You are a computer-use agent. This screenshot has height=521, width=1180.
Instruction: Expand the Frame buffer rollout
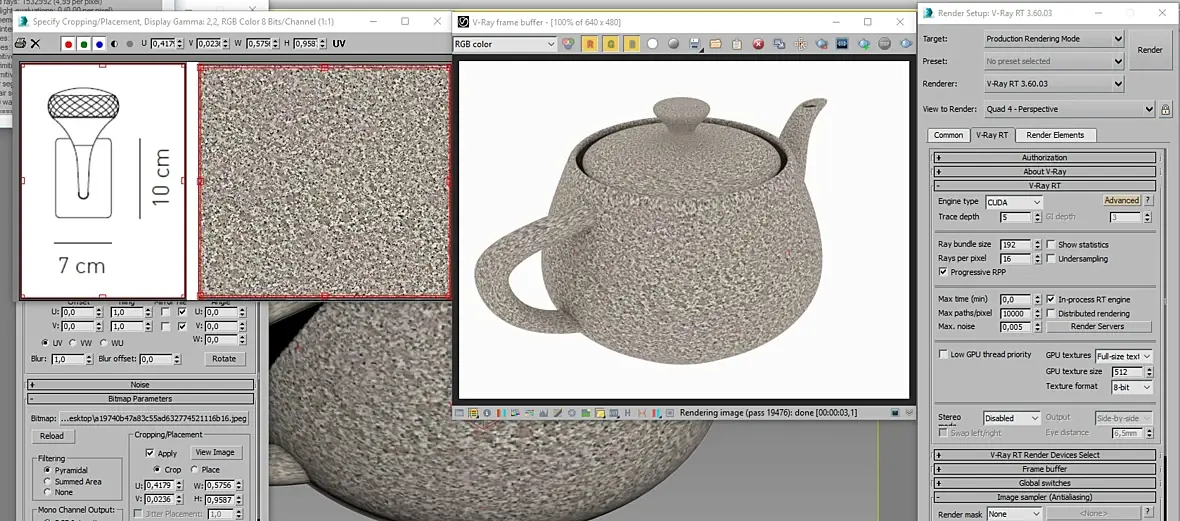[x=1044, y=469]
